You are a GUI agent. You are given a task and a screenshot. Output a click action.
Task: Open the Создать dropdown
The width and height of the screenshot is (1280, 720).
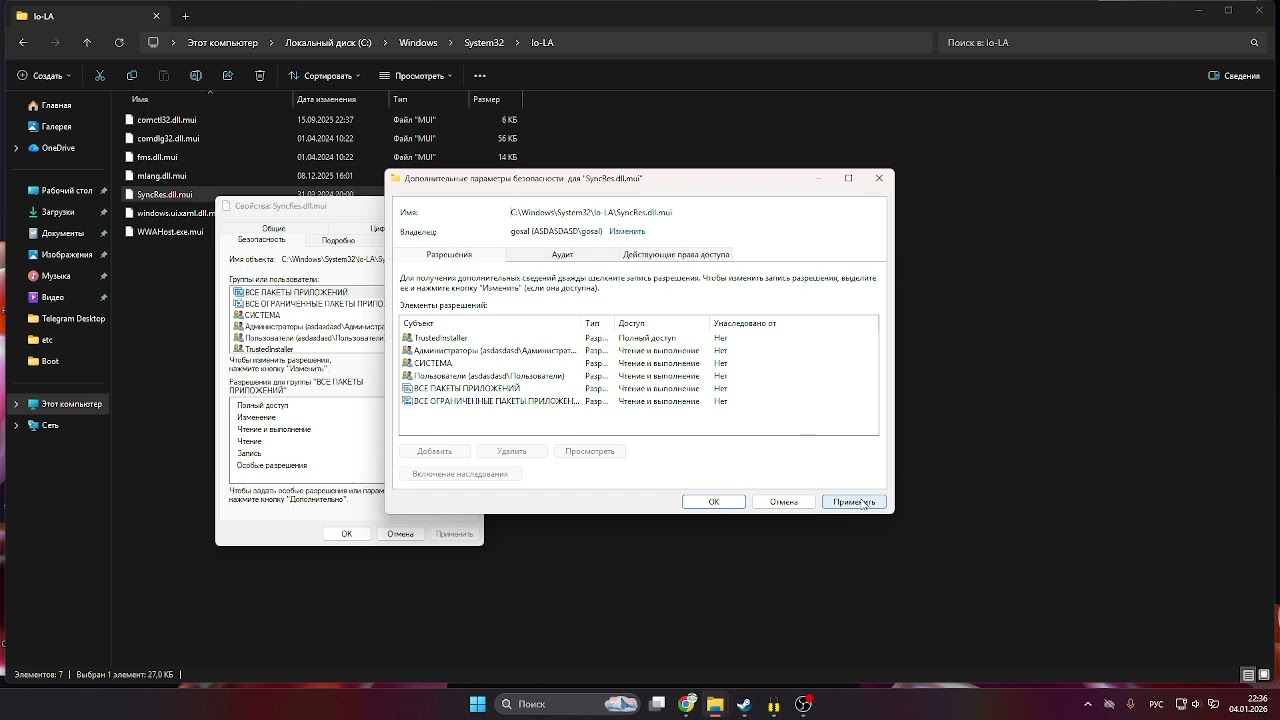coord(45,75)
